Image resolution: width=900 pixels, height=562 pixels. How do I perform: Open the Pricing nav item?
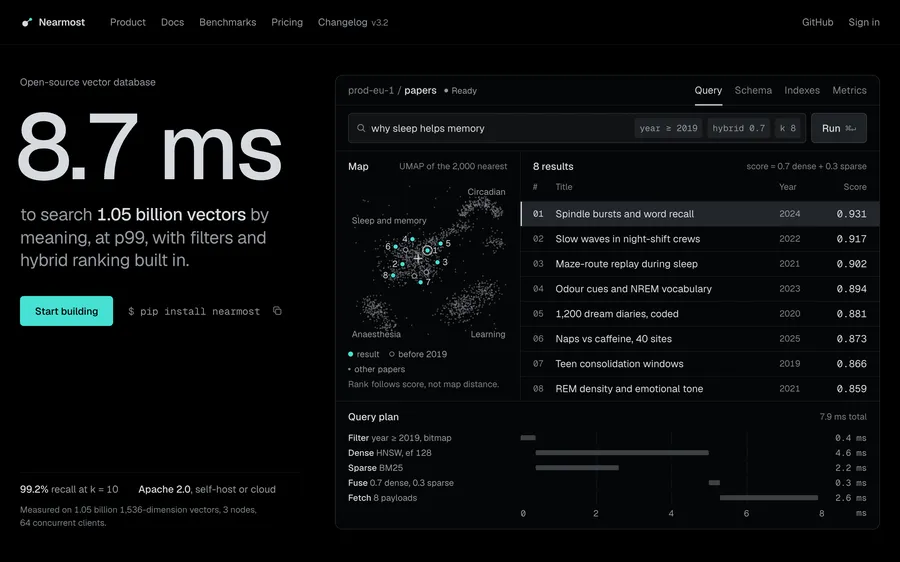(287, 22)
